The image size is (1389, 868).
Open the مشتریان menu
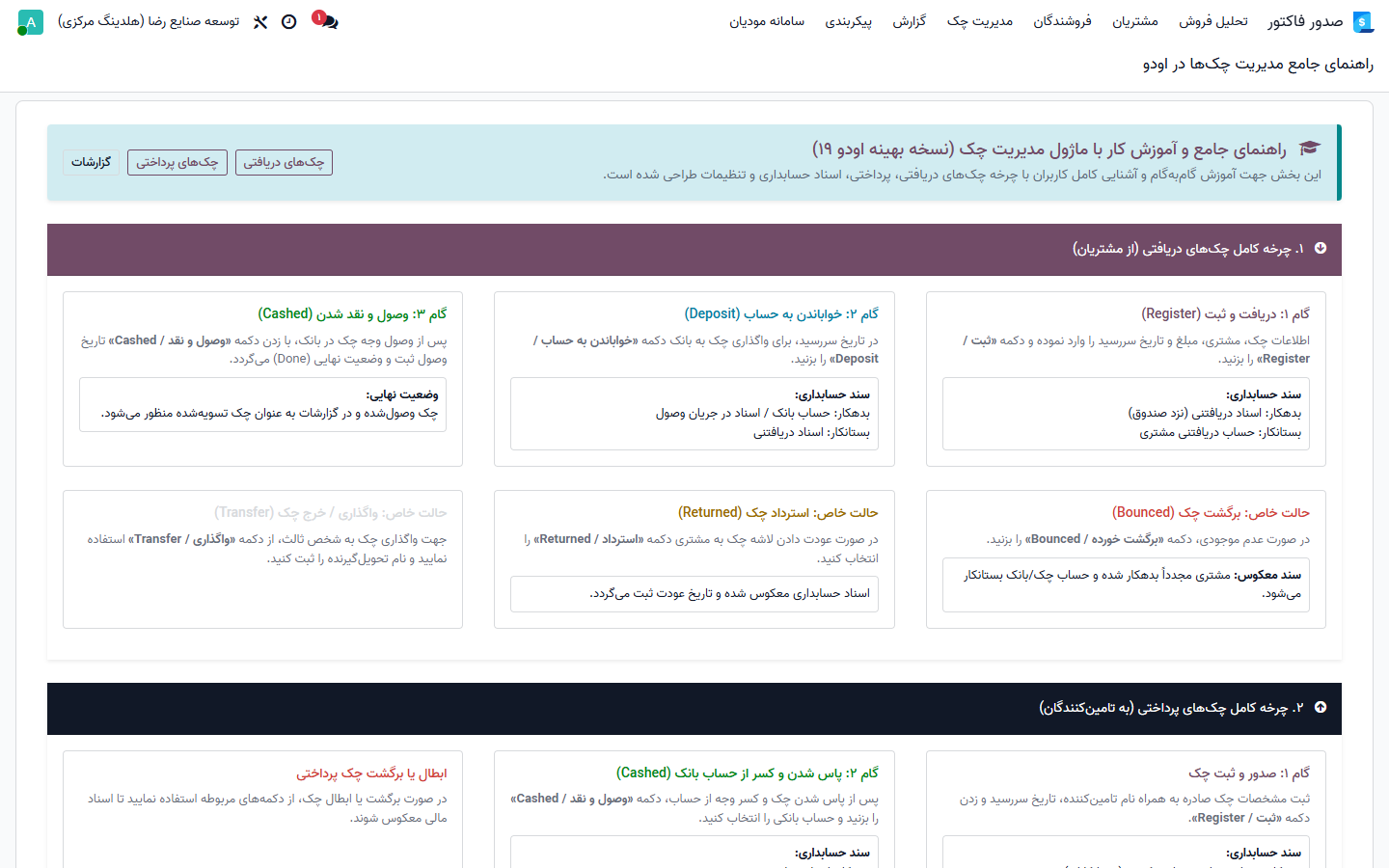click(x=1135, y=21)
